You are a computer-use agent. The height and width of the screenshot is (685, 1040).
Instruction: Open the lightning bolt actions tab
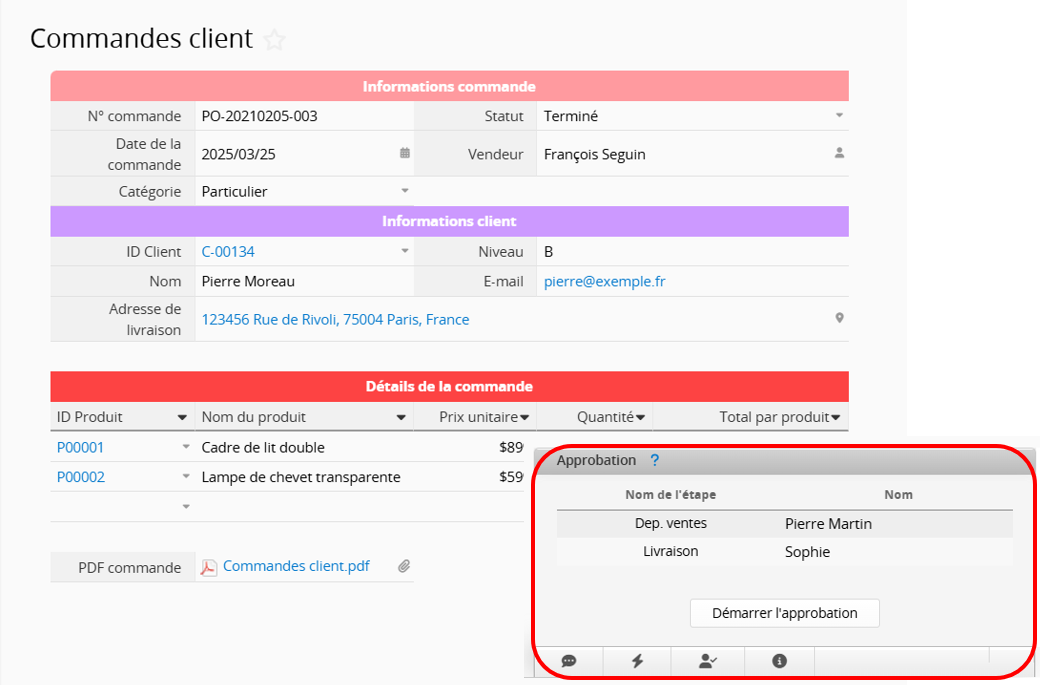[637, 661]
